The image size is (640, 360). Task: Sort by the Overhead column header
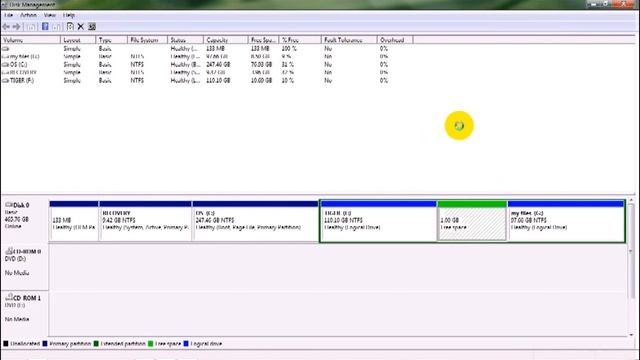[395, 40]
